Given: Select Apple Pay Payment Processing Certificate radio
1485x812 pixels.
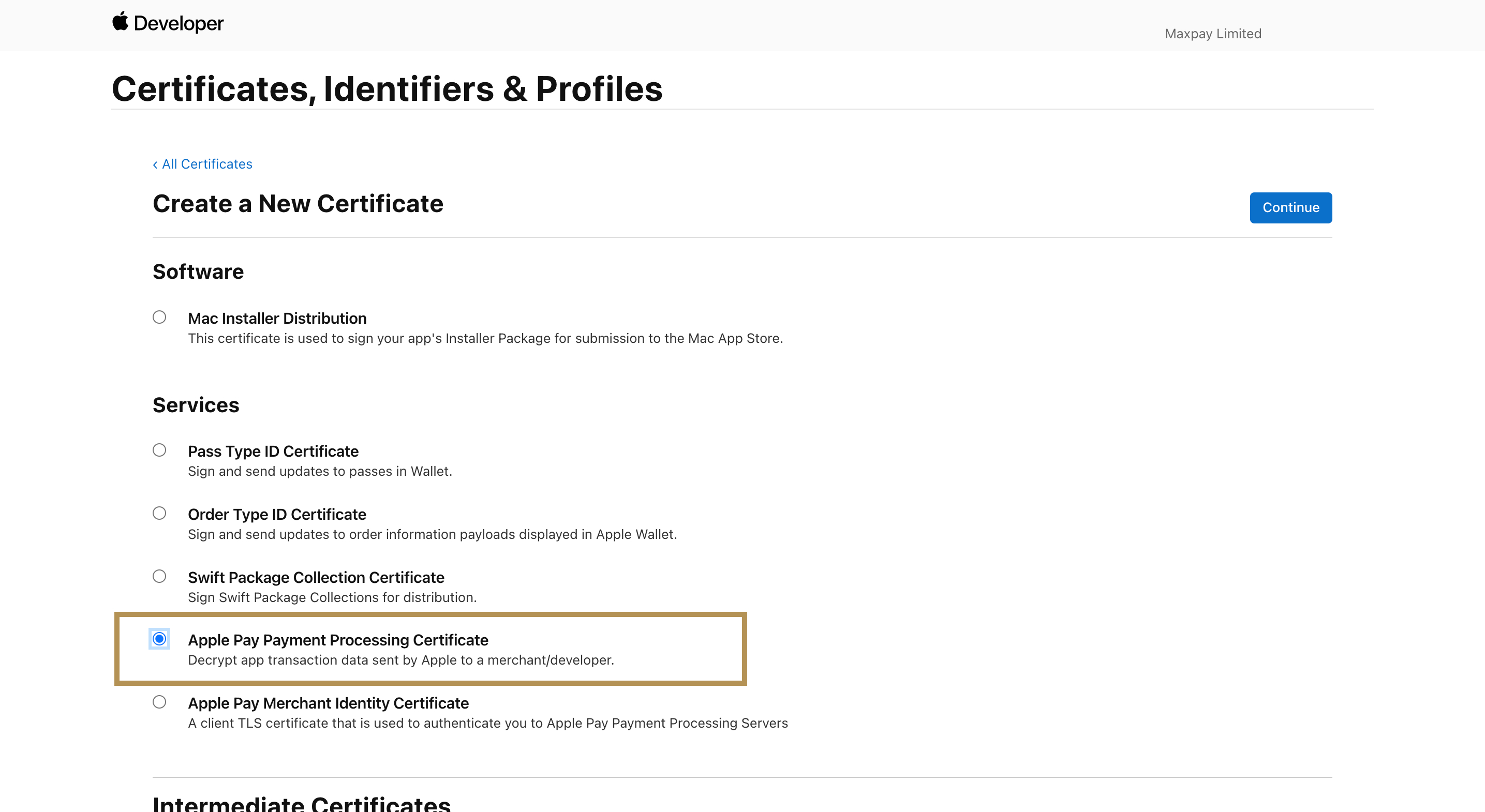Looking at the screenshot, I should pos(159,639).
